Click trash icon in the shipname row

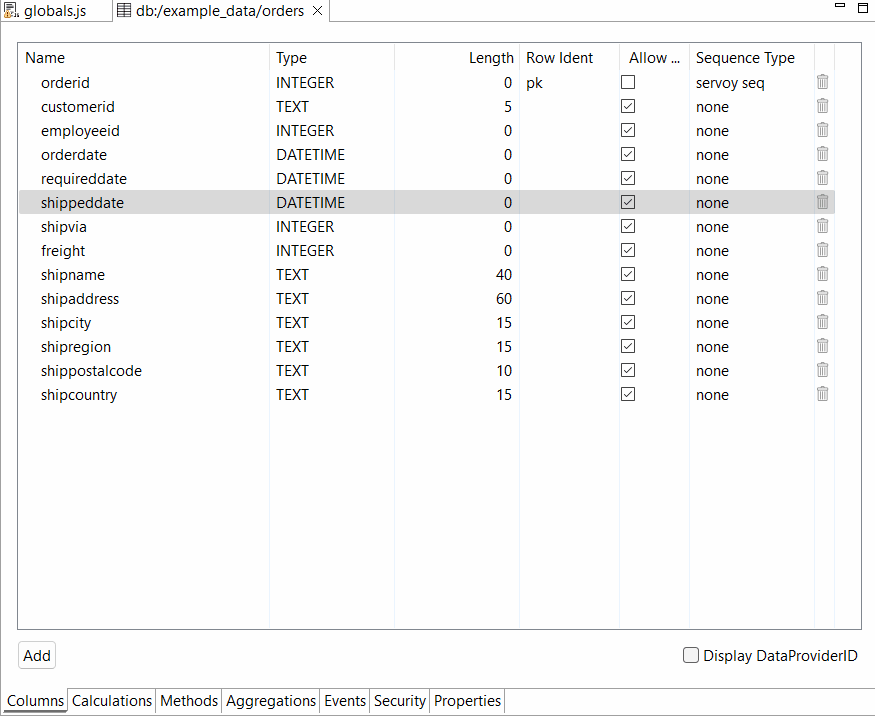(822, 274)
